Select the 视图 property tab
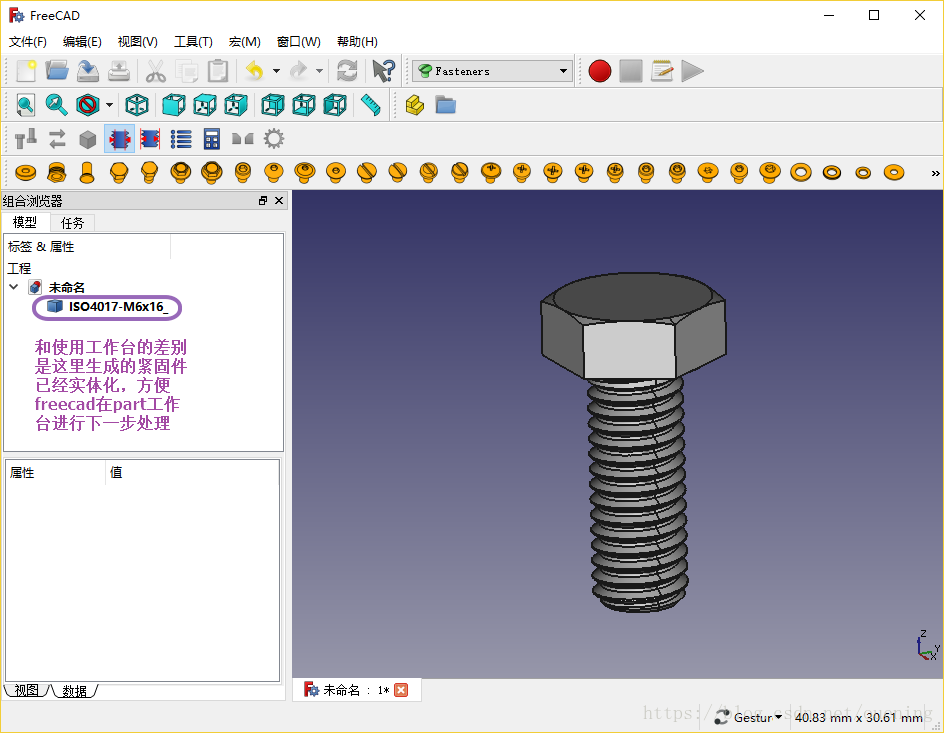Viewport: 944px width, 733px height. click(26, 690)
